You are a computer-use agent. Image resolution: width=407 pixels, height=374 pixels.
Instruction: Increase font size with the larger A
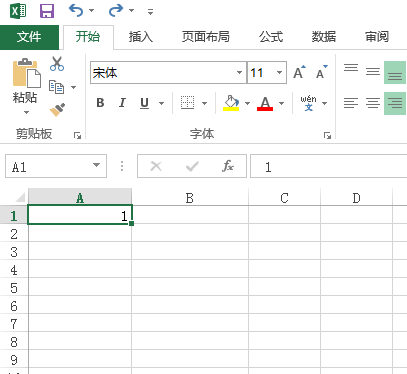pos(299,72)
